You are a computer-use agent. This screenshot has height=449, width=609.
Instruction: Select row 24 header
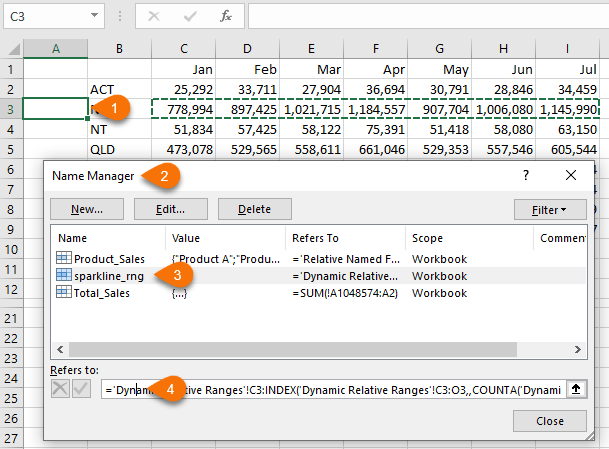click(x=11, y=378)
